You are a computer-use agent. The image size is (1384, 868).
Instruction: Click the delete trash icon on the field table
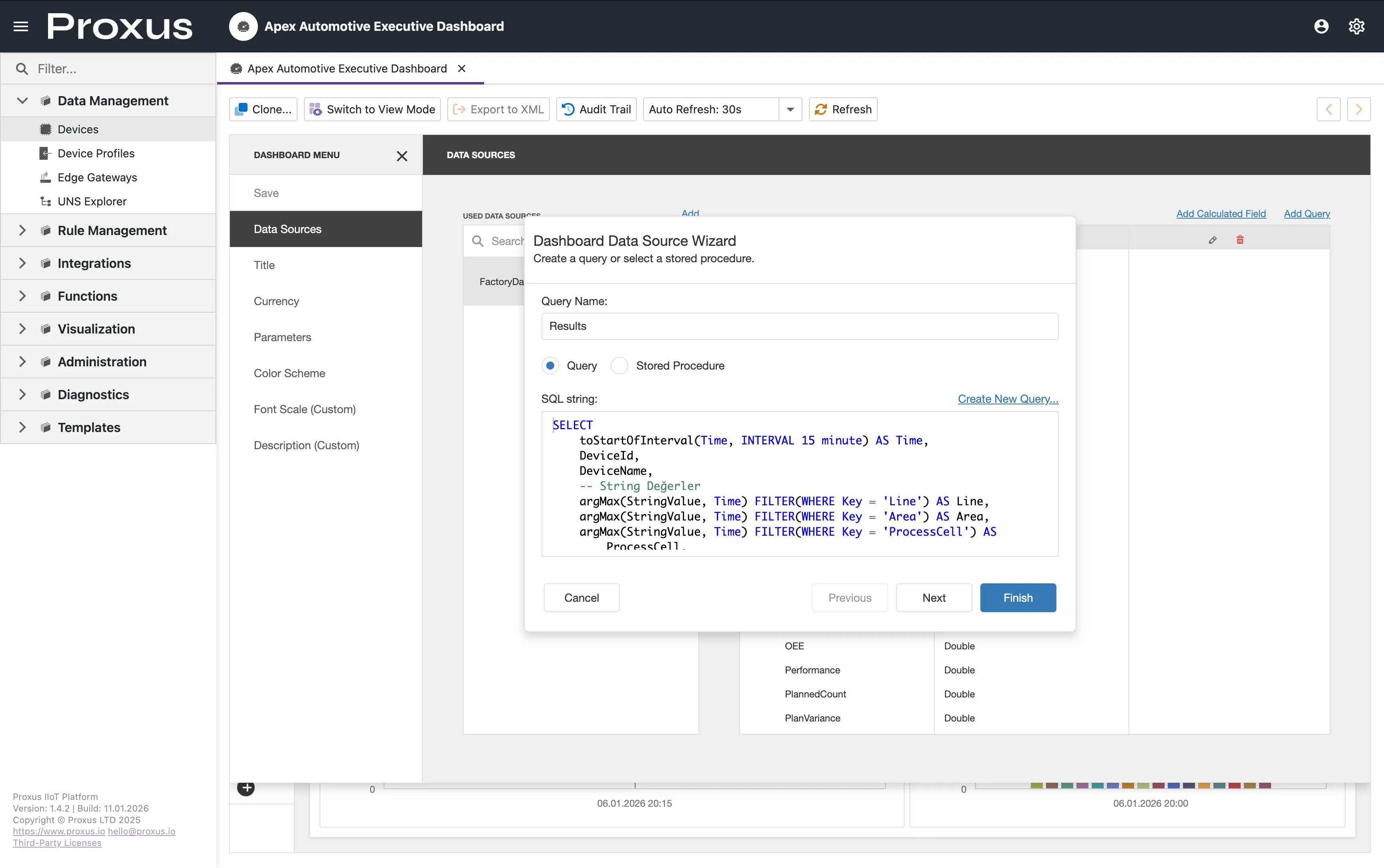1241,239
